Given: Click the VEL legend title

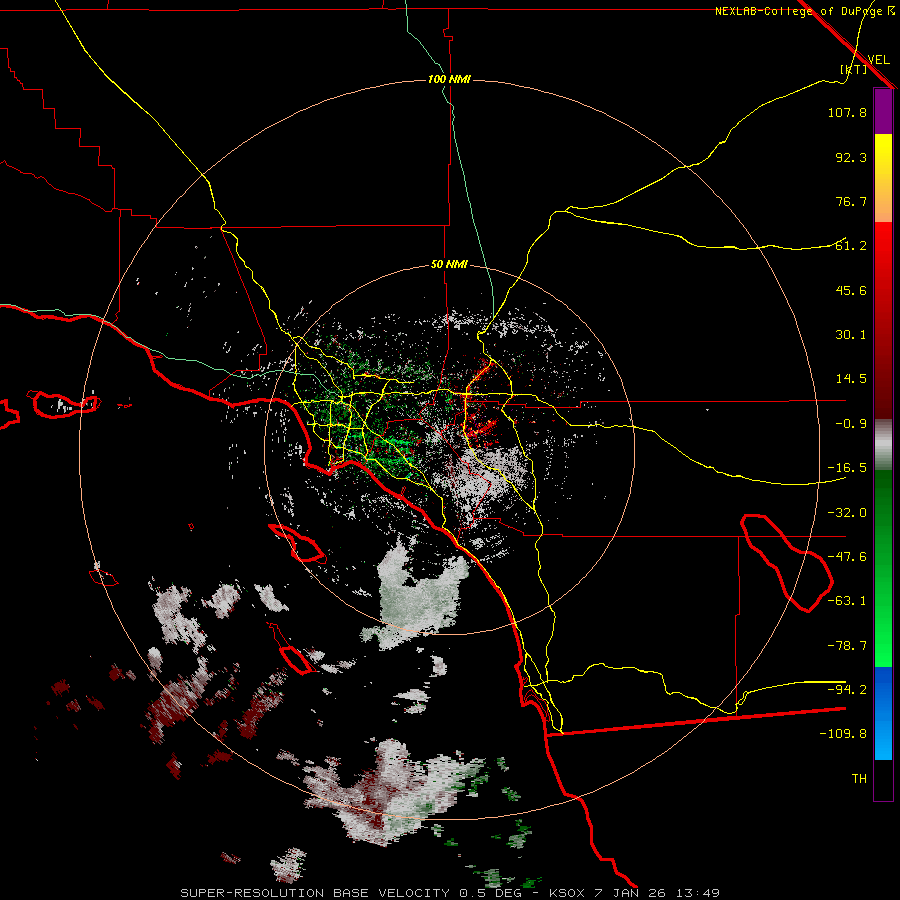Looking at the screenshot, I should [x=878, y=60].
